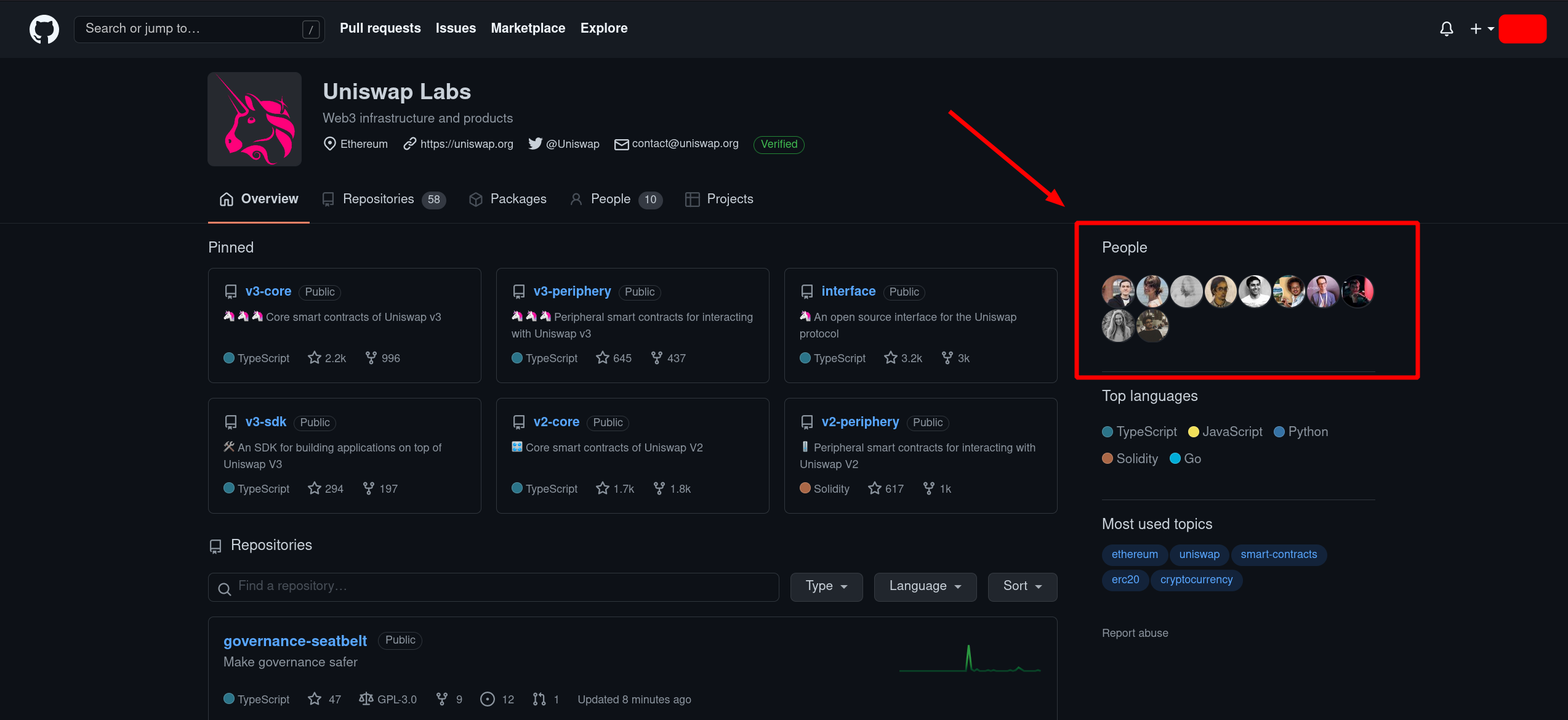Expand the Type filter dropdown
Screen dimensions: 1568x720
coord(826,586)
